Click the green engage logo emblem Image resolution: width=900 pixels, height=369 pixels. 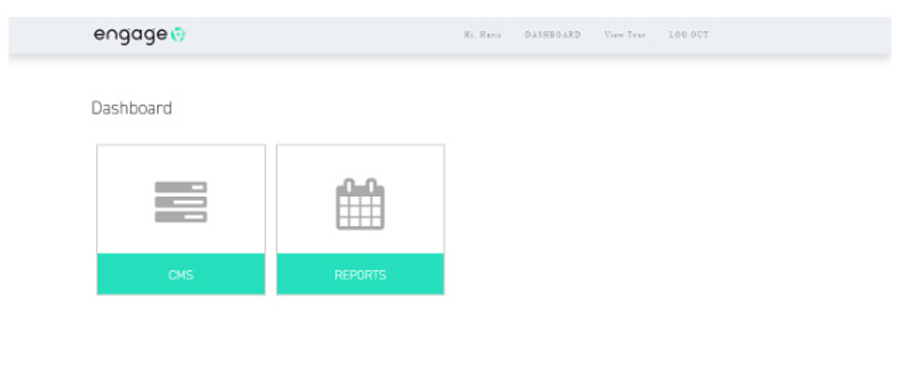pyautogui.click(x=178, y=36)
